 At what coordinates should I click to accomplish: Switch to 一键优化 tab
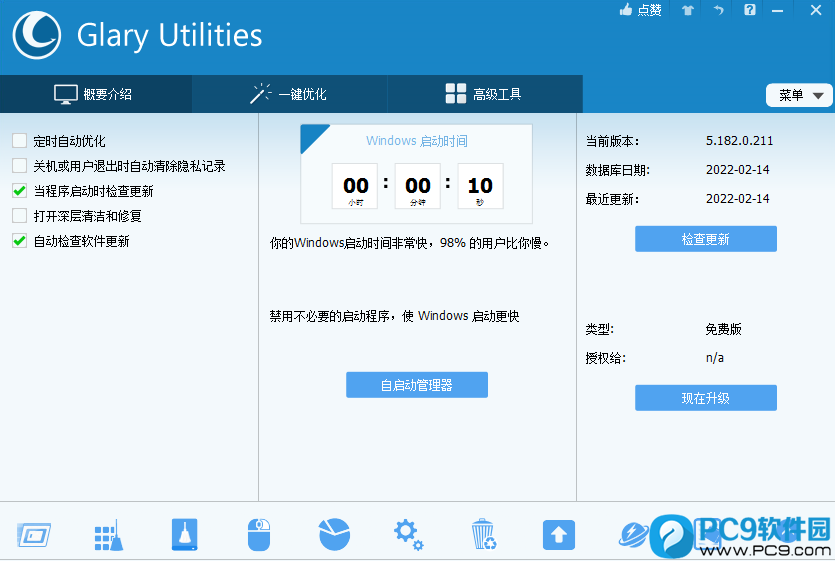[x=290, y=94]
